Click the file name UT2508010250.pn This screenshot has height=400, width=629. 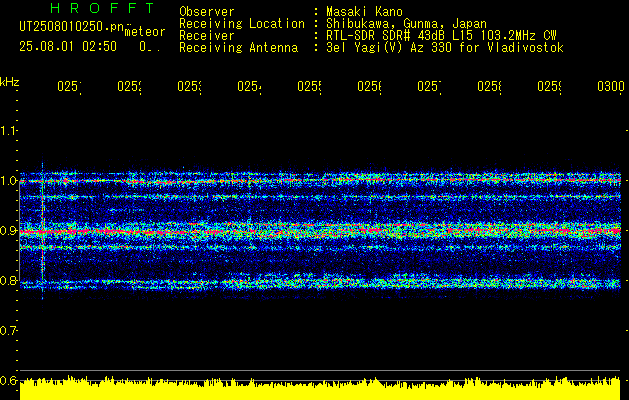pyautogui.click(x=71, y=26)
